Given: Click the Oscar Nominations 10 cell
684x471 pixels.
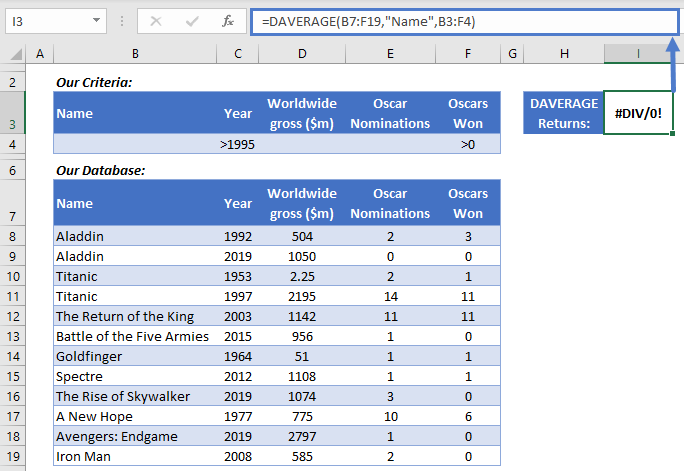Looking at the screenshot, I should pyautogui.click(x=390, y=416).
